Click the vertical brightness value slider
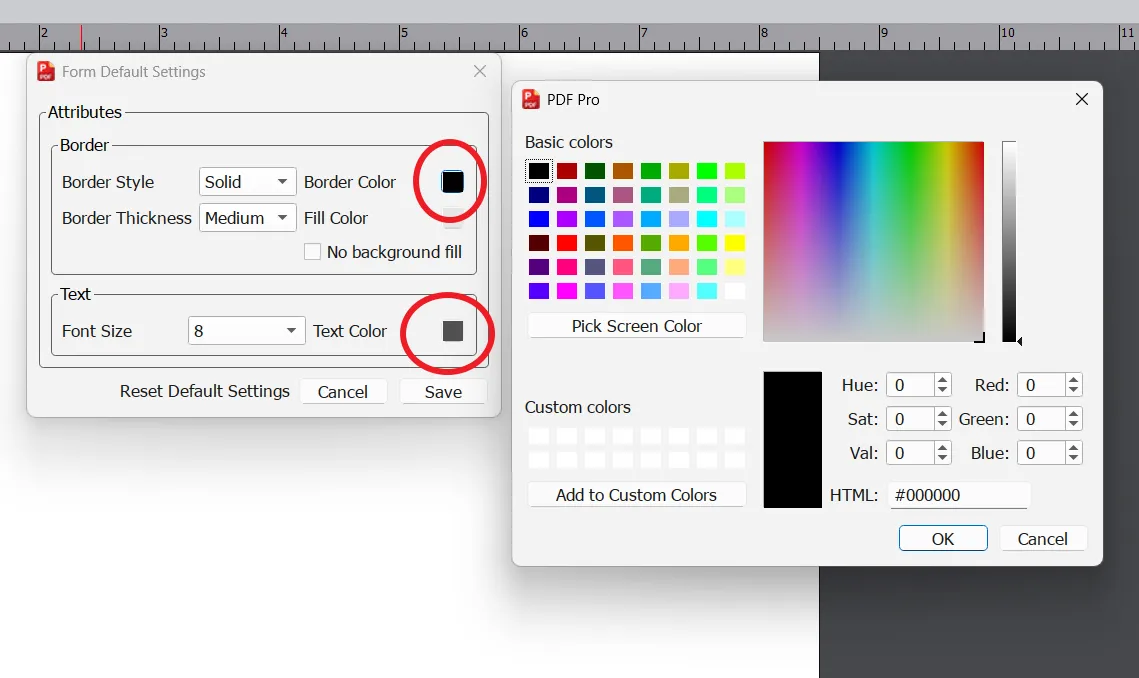Viewport: 1139px width, 678px height. click(x=1009, y=241)
